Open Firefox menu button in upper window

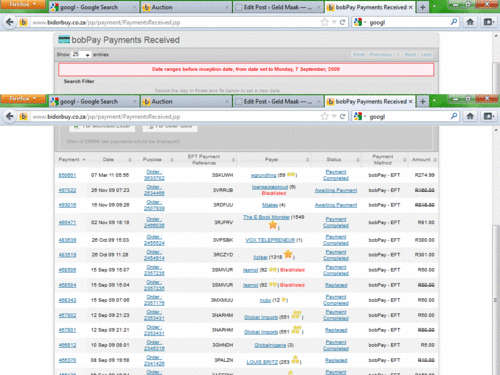(x=22, y=4)
